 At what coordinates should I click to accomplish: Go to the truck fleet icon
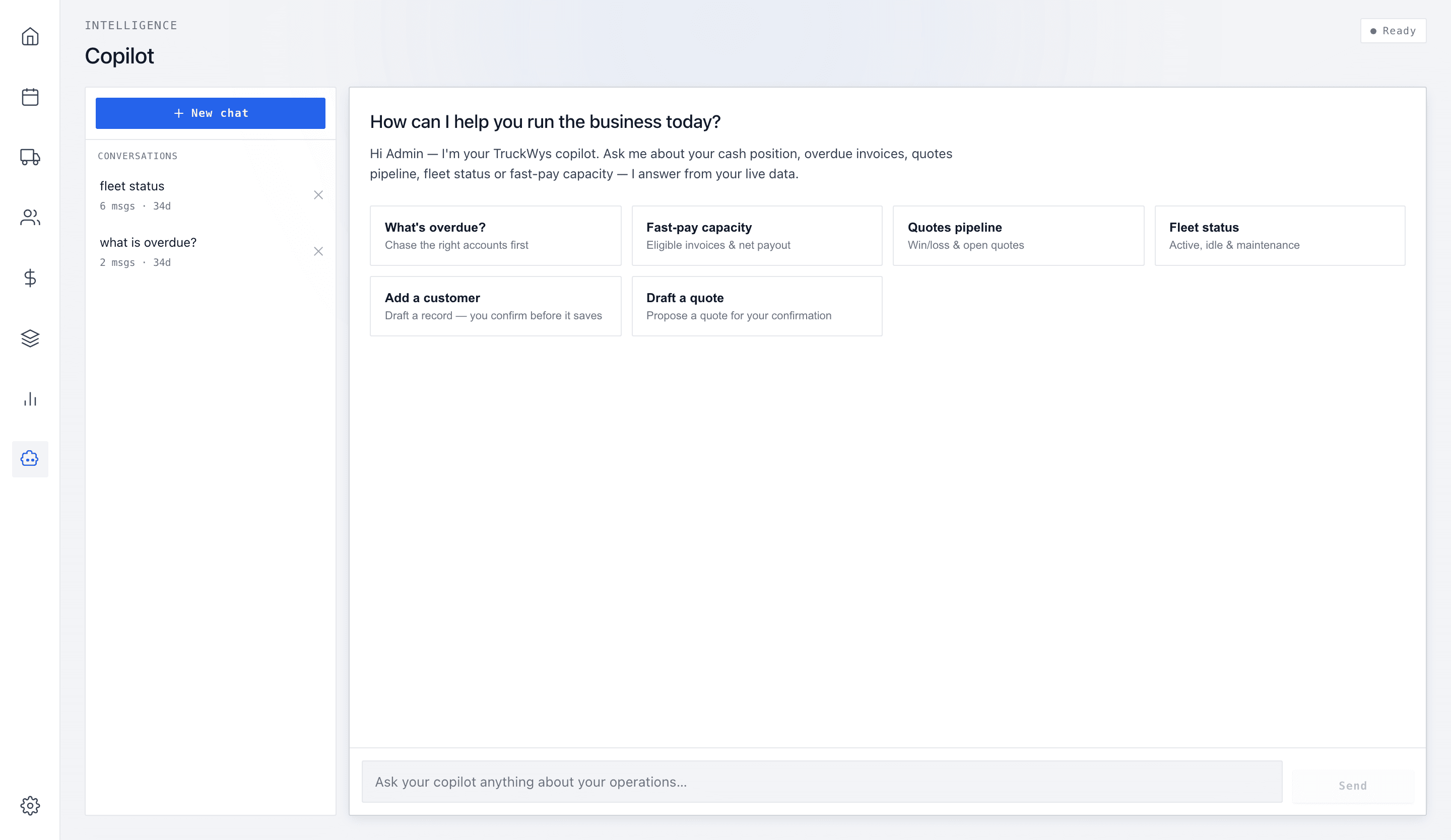point(30,157)
